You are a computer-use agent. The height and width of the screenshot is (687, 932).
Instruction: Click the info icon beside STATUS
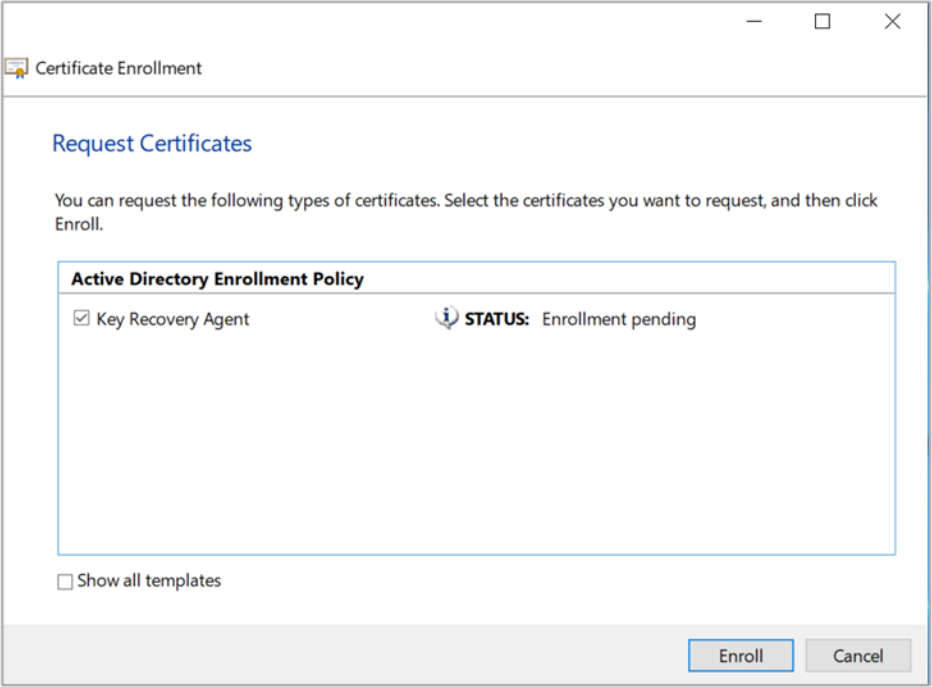click(446, 319)
